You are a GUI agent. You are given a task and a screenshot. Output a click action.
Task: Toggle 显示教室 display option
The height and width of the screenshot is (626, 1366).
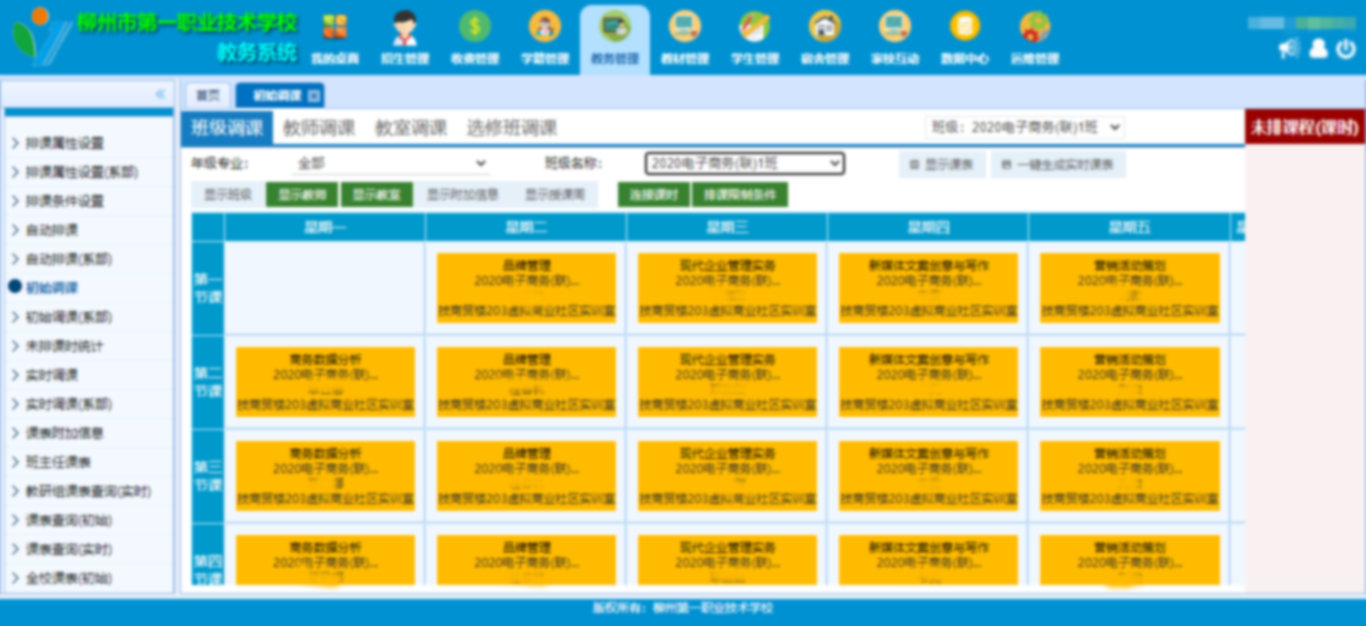[377, 195]
